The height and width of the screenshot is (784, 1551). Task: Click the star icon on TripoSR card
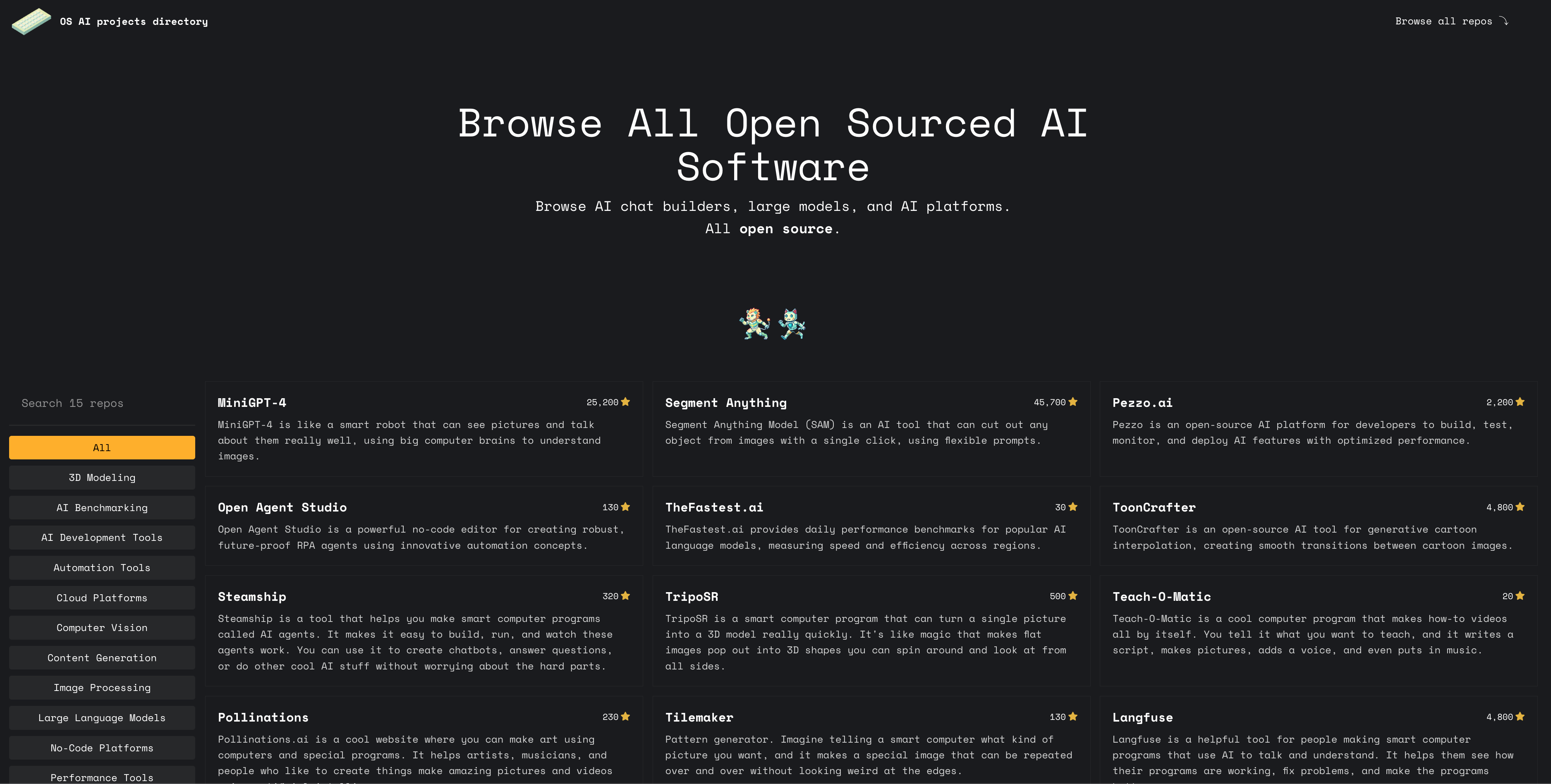pyautogui.click(x=1073, y=595)
